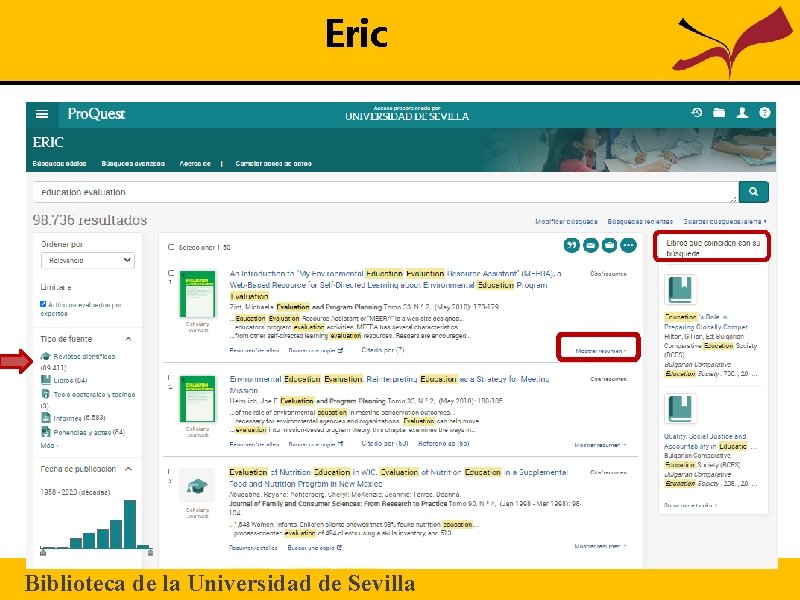Open first book icon in matching books panel
The image size is (800, 600).
click(680, 289)
